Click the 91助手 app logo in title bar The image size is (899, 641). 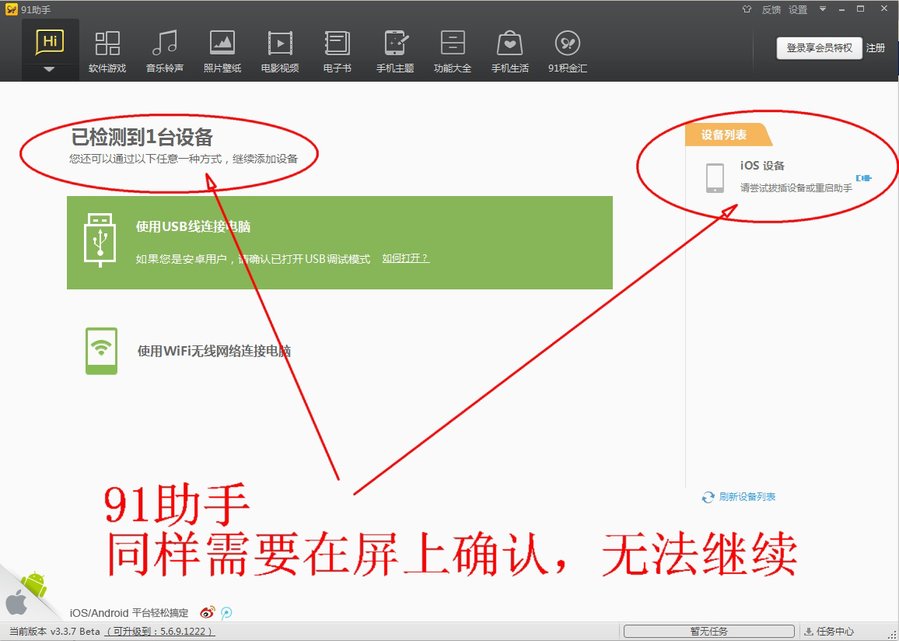(x=11, y=9)
